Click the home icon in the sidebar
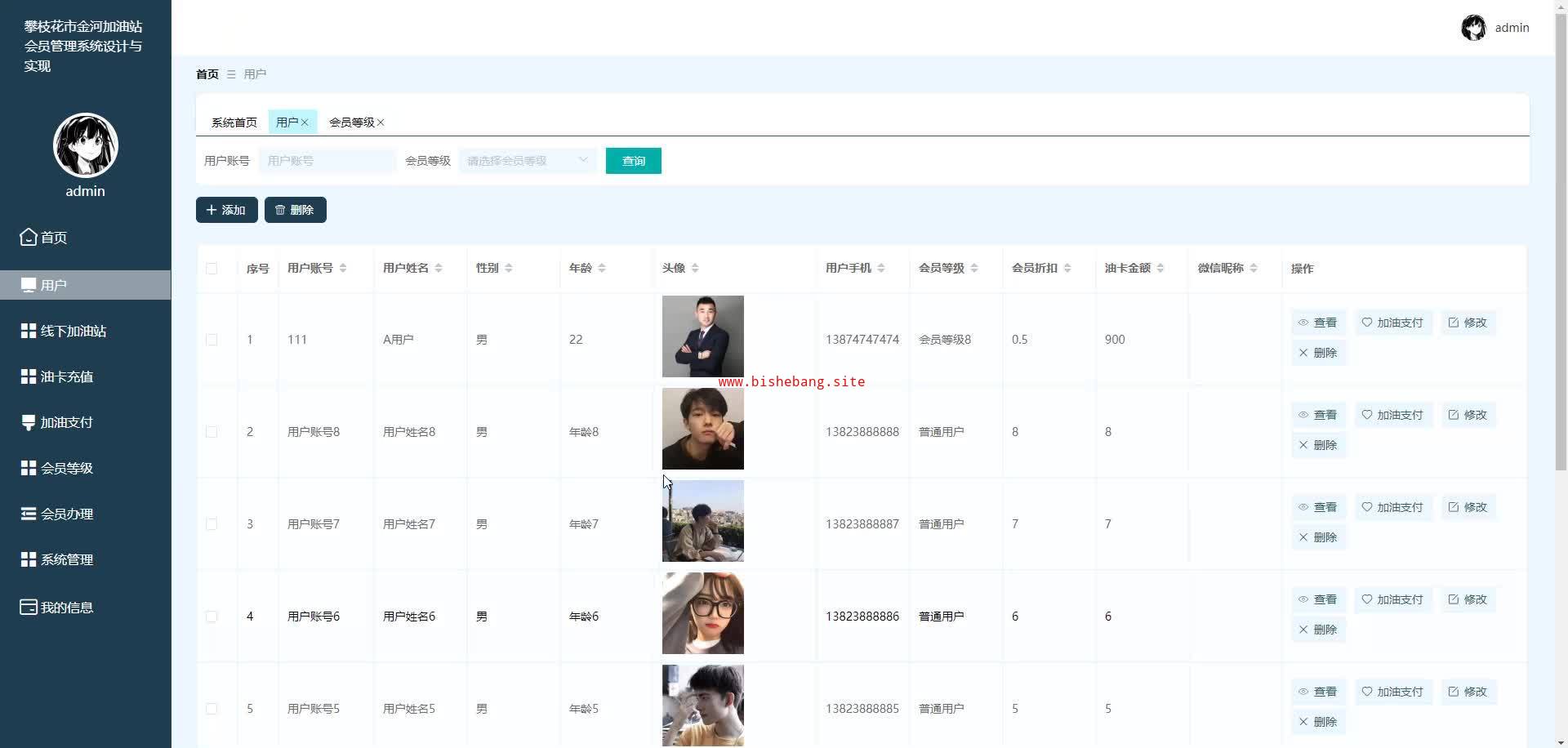This screenshot has width=1568, height=748. 29,238
